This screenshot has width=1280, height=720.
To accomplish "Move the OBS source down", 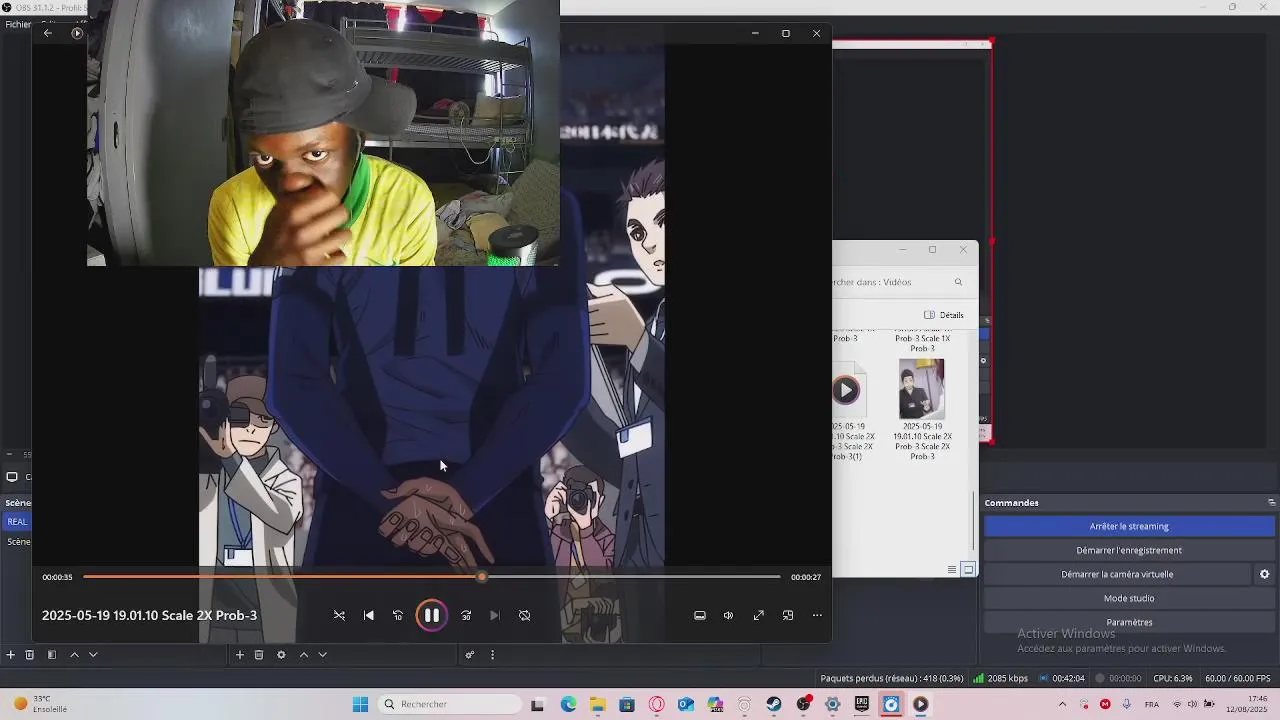I will click(322, 655).
